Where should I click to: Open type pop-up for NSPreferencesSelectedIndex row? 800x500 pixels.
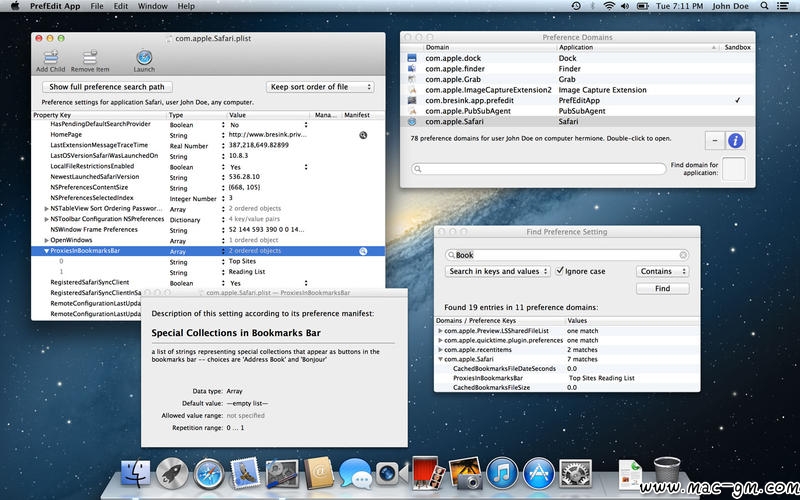(x=223, y=198)
